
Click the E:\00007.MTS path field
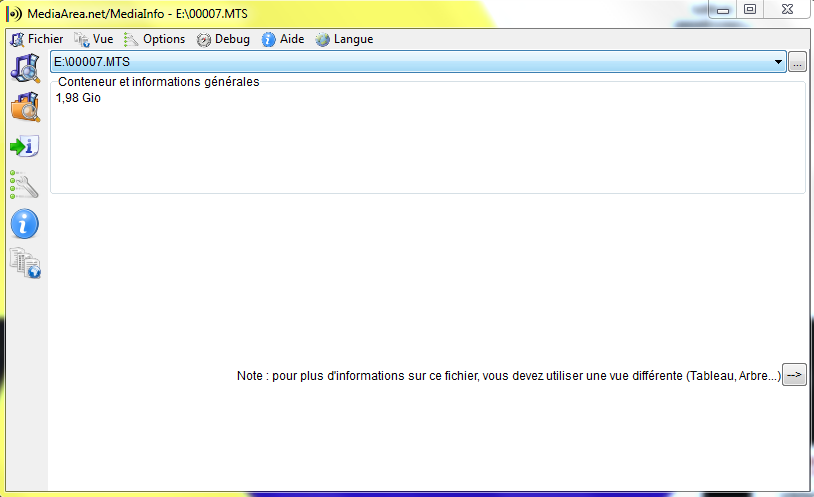coord(418,62)
